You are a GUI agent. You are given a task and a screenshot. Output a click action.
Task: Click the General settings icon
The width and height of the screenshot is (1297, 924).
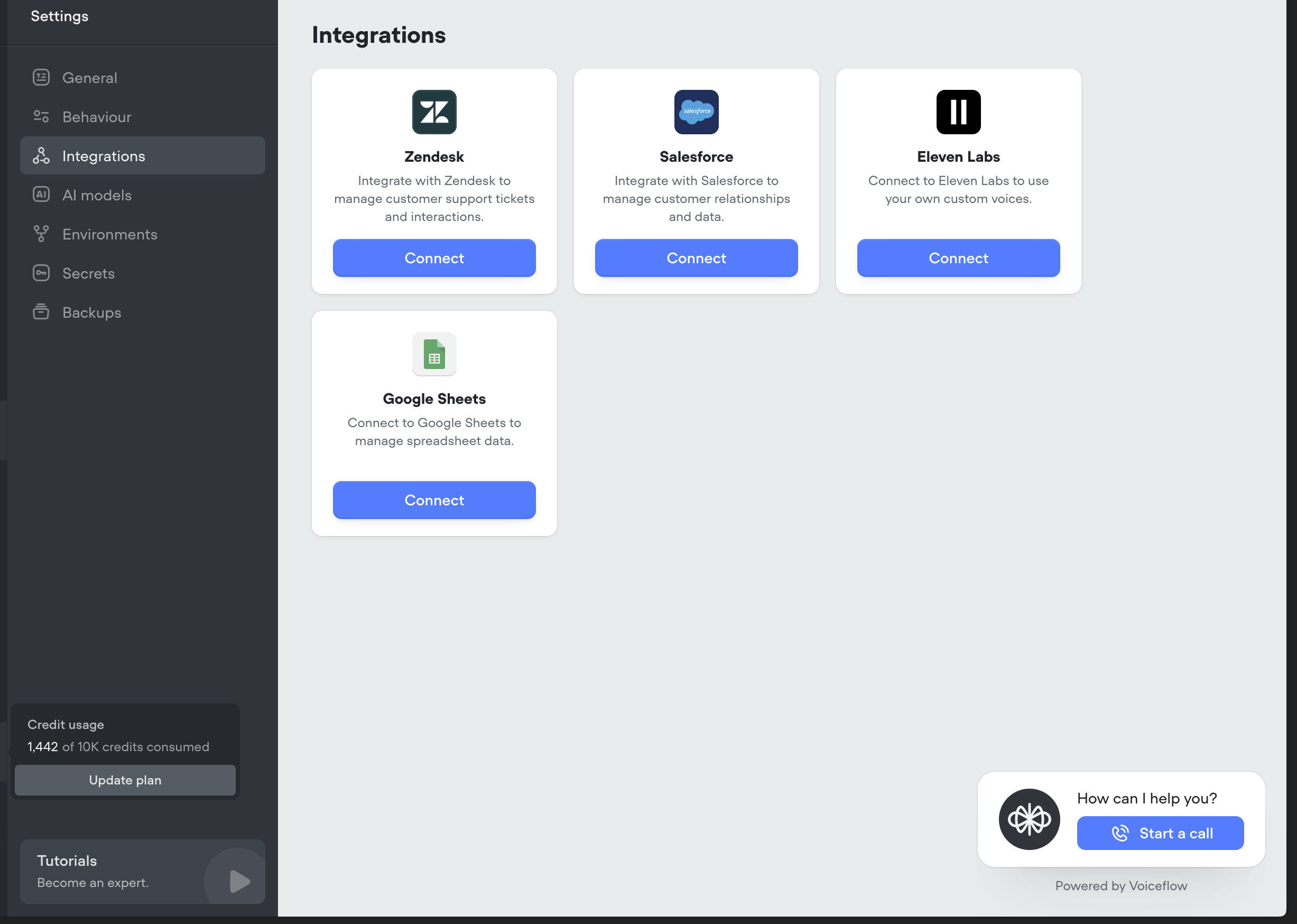[x=41, y=77]
